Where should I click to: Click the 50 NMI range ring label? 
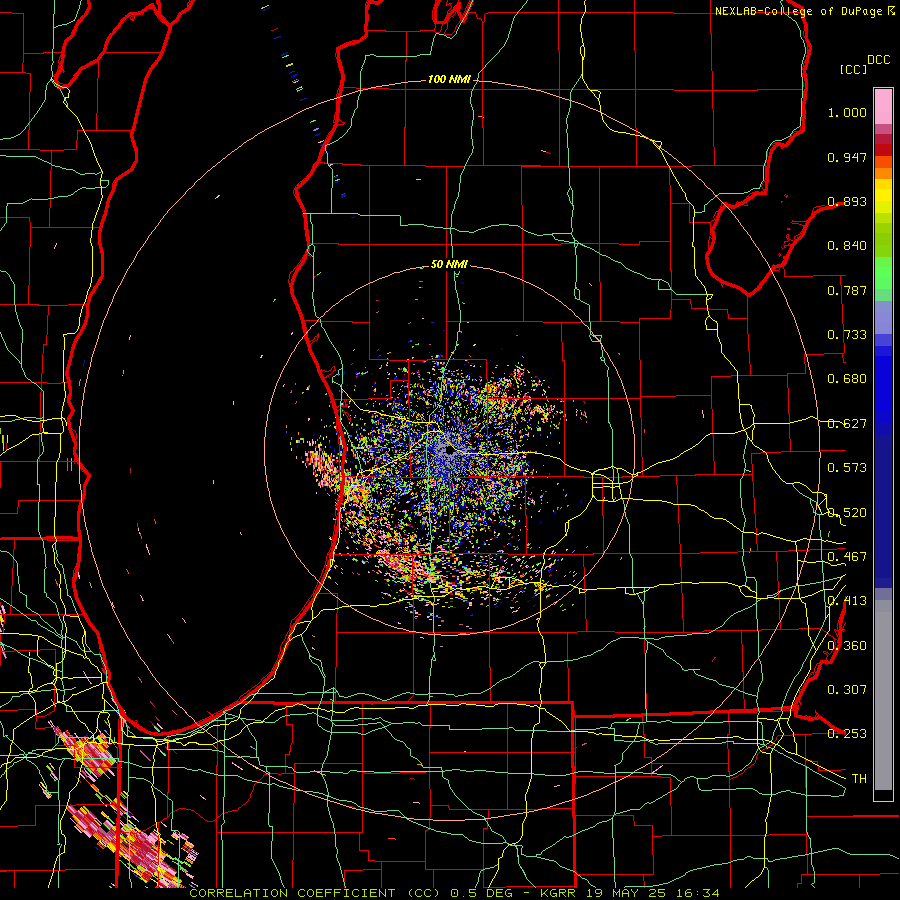coord(449,264)
